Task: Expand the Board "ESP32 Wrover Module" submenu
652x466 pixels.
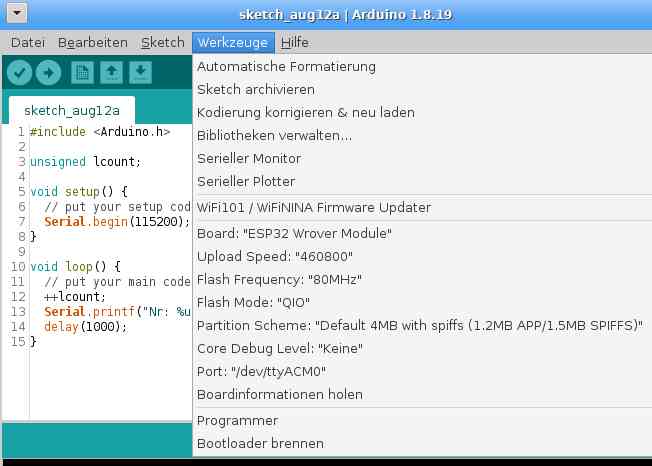Action: pos(422,234)
